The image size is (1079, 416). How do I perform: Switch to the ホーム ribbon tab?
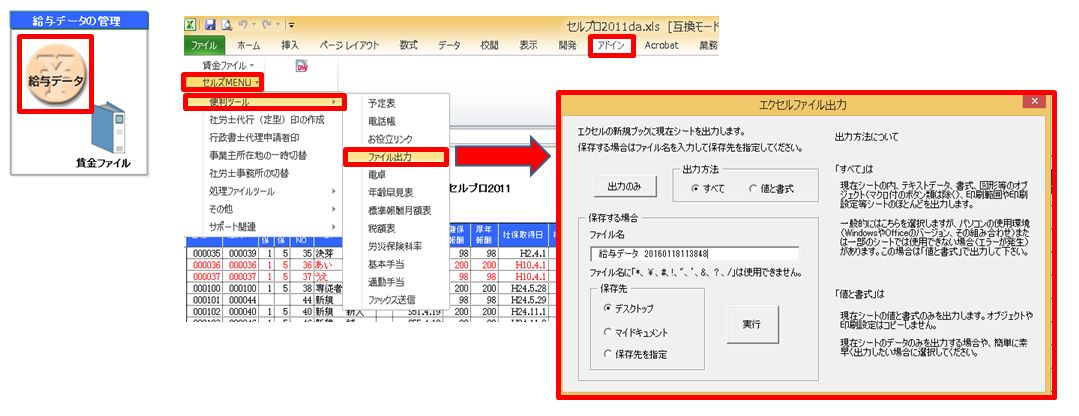(249, 45)
